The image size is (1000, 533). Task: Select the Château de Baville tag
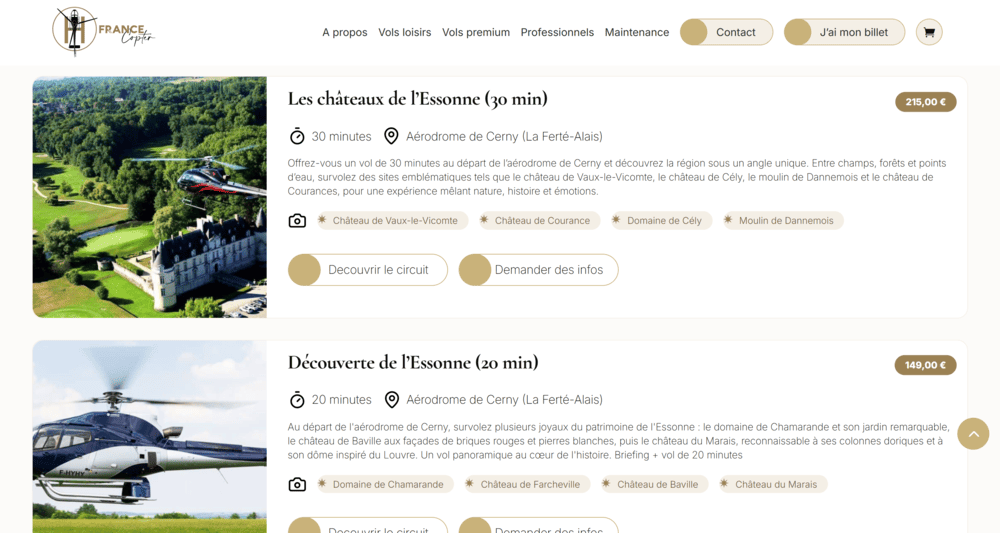click(654, 485)
